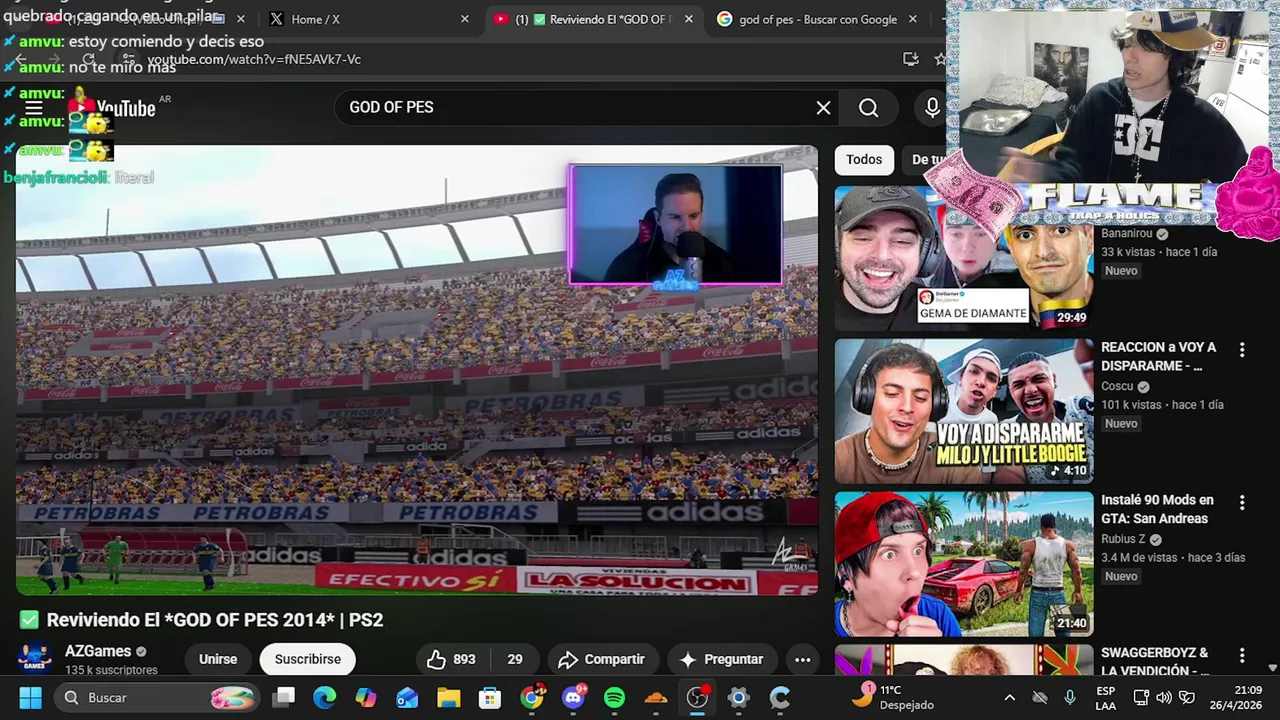Open volume control from the tray speaker icon
Image resolution: width=1280 pixels, height=720 pixels.
[x=1164, y=697]
